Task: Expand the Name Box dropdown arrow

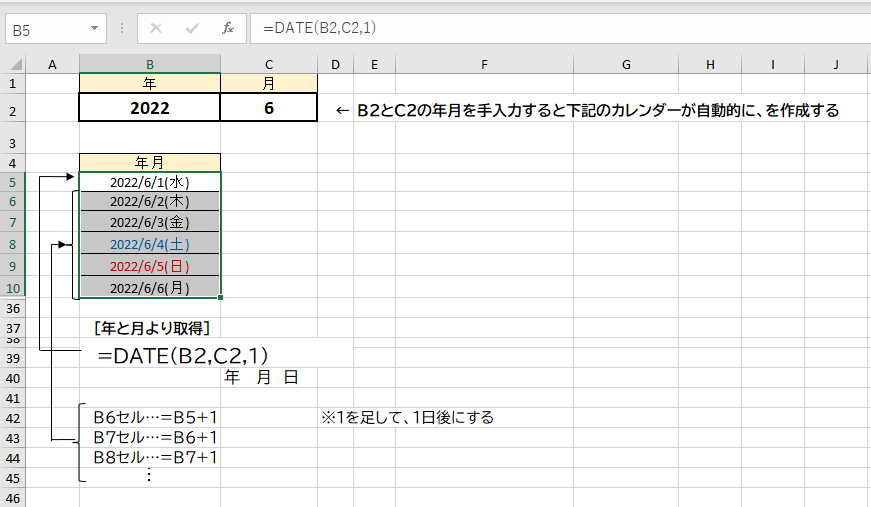Action: [95, 28]
